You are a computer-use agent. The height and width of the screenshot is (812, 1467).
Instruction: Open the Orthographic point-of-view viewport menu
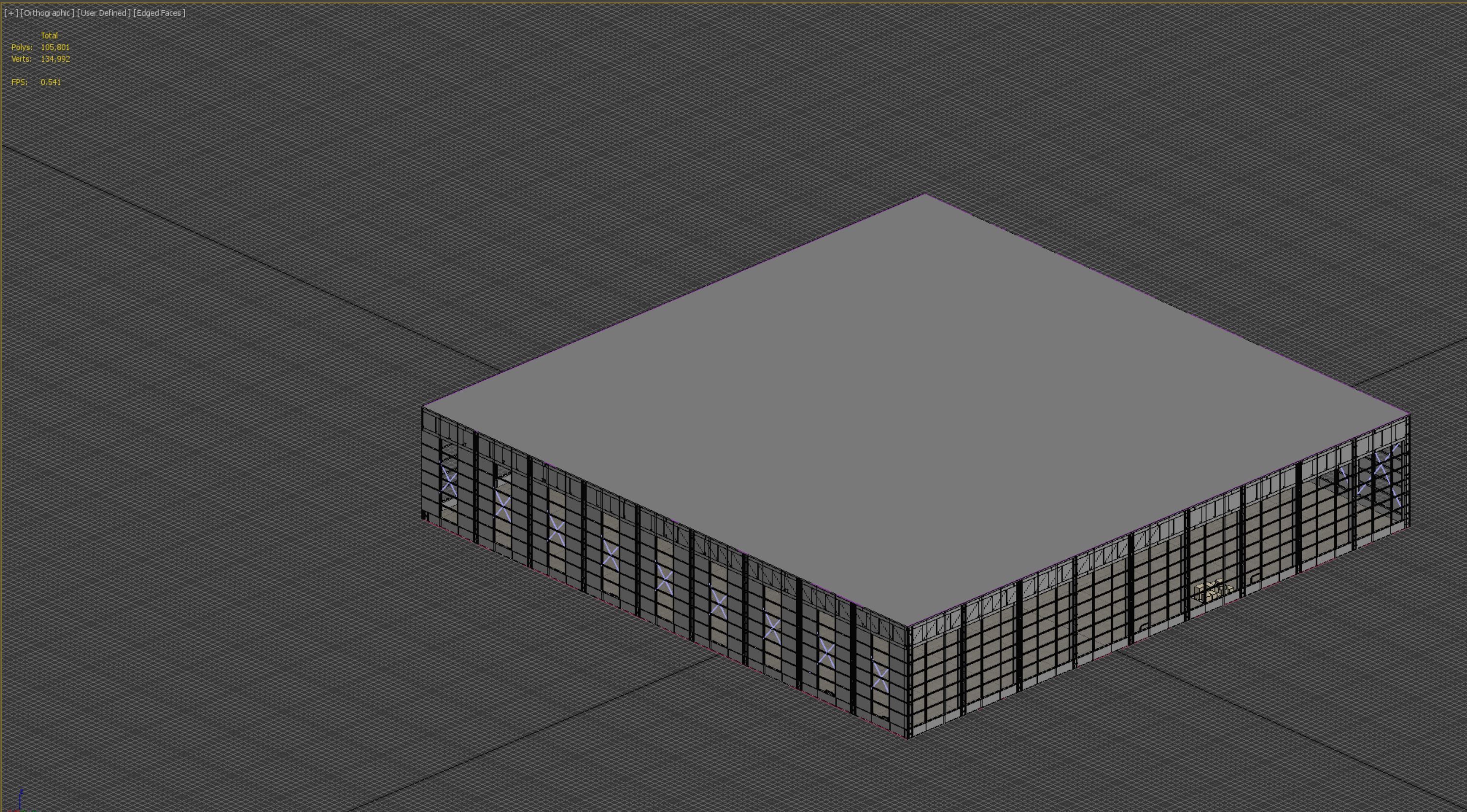(47, 13)
